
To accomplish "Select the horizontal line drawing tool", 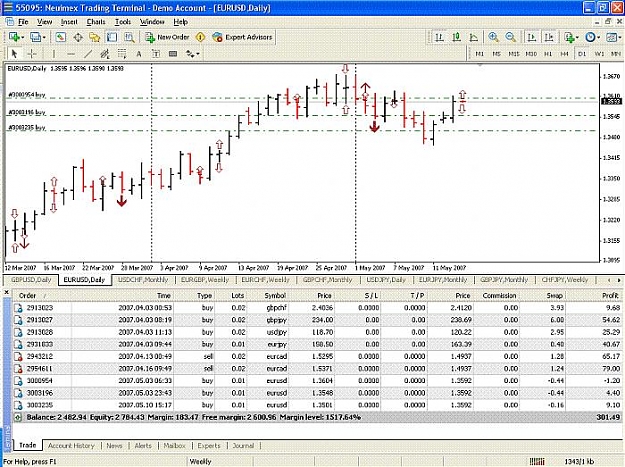I will [71, 54].
